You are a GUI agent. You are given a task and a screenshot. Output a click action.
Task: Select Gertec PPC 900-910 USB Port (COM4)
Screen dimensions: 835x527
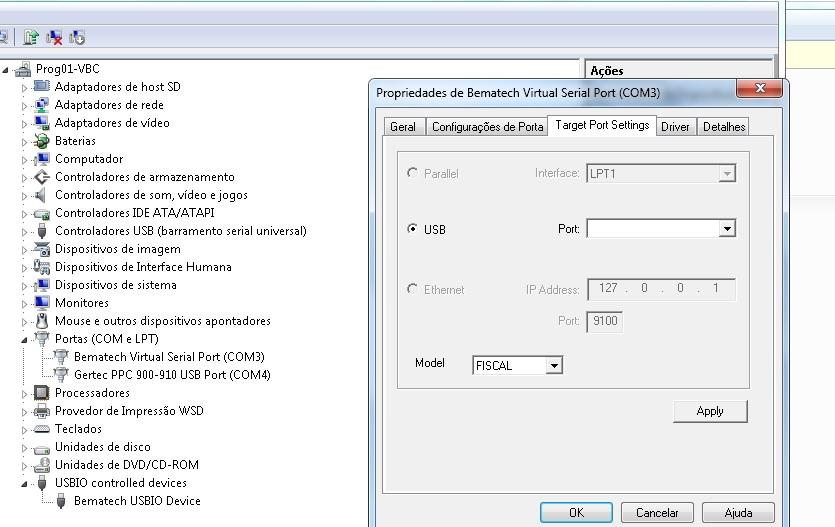173,375
